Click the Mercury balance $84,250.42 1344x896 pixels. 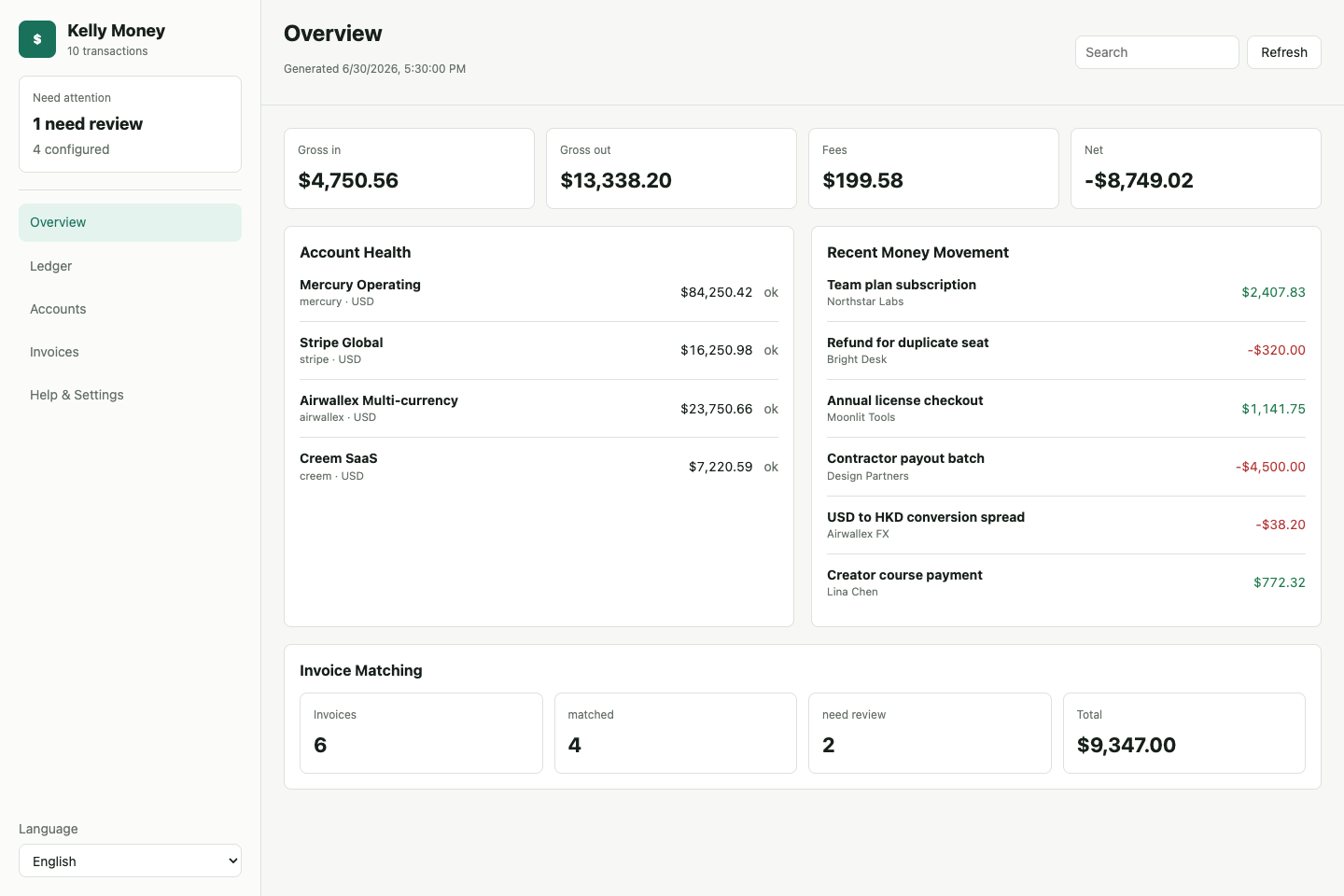(x=716, y=292)
